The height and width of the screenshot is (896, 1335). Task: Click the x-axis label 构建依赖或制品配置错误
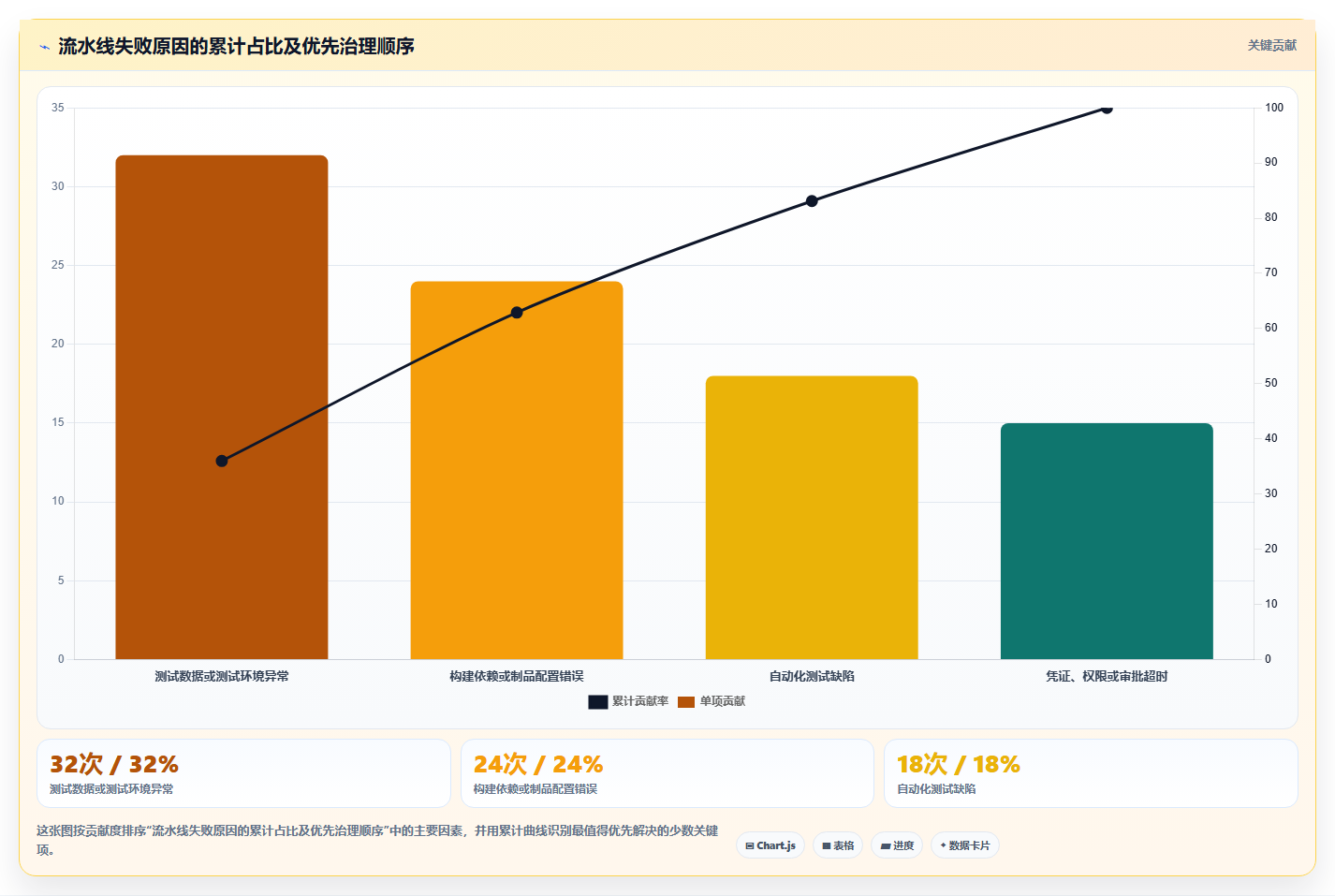pos(517,676)
